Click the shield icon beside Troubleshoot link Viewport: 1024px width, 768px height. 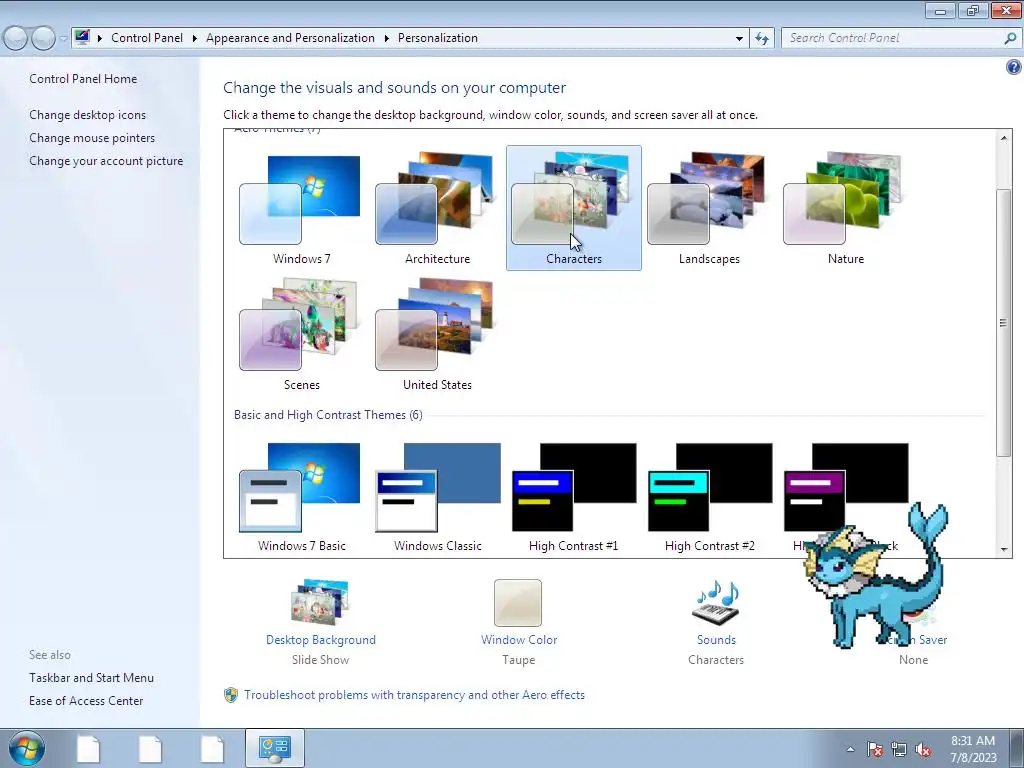pos(231,695)
